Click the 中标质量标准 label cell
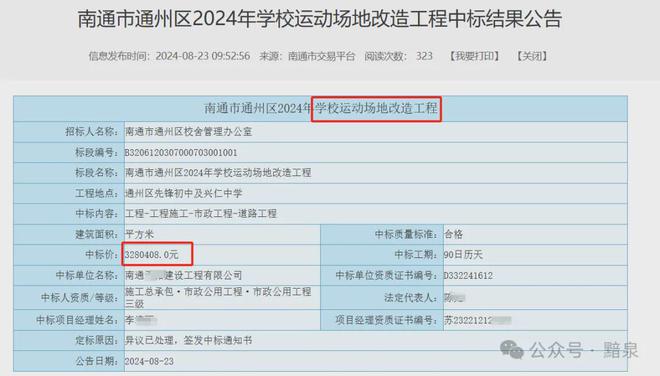660x376 pixels. point(382,234)
